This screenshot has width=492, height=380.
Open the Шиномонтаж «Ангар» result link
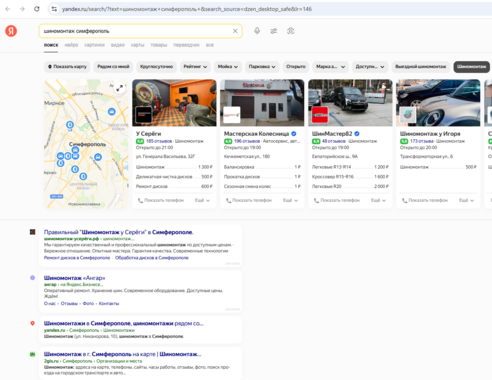click(x=75, y=278)
